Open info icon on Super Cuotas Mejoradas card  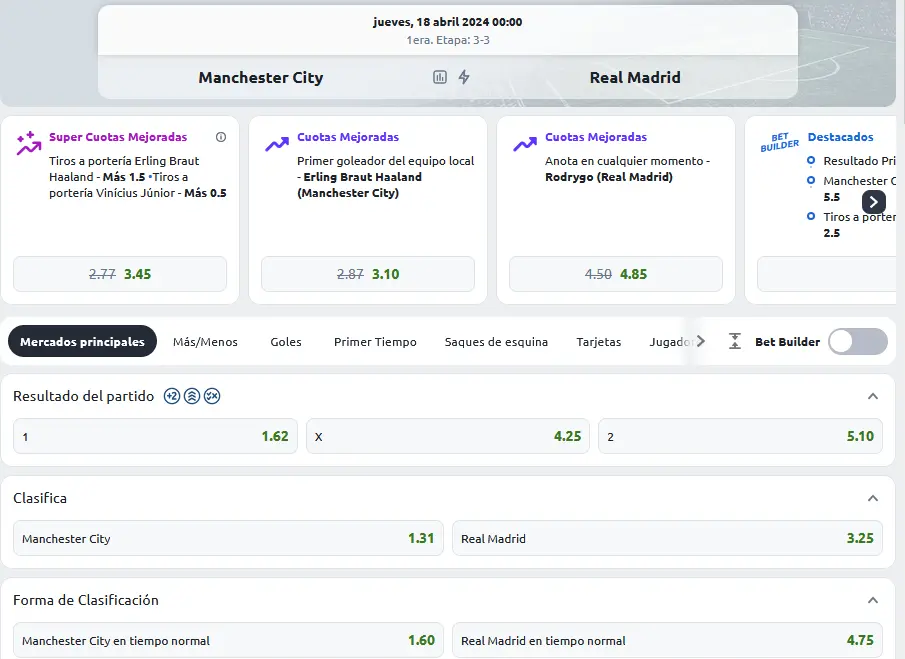221,137
